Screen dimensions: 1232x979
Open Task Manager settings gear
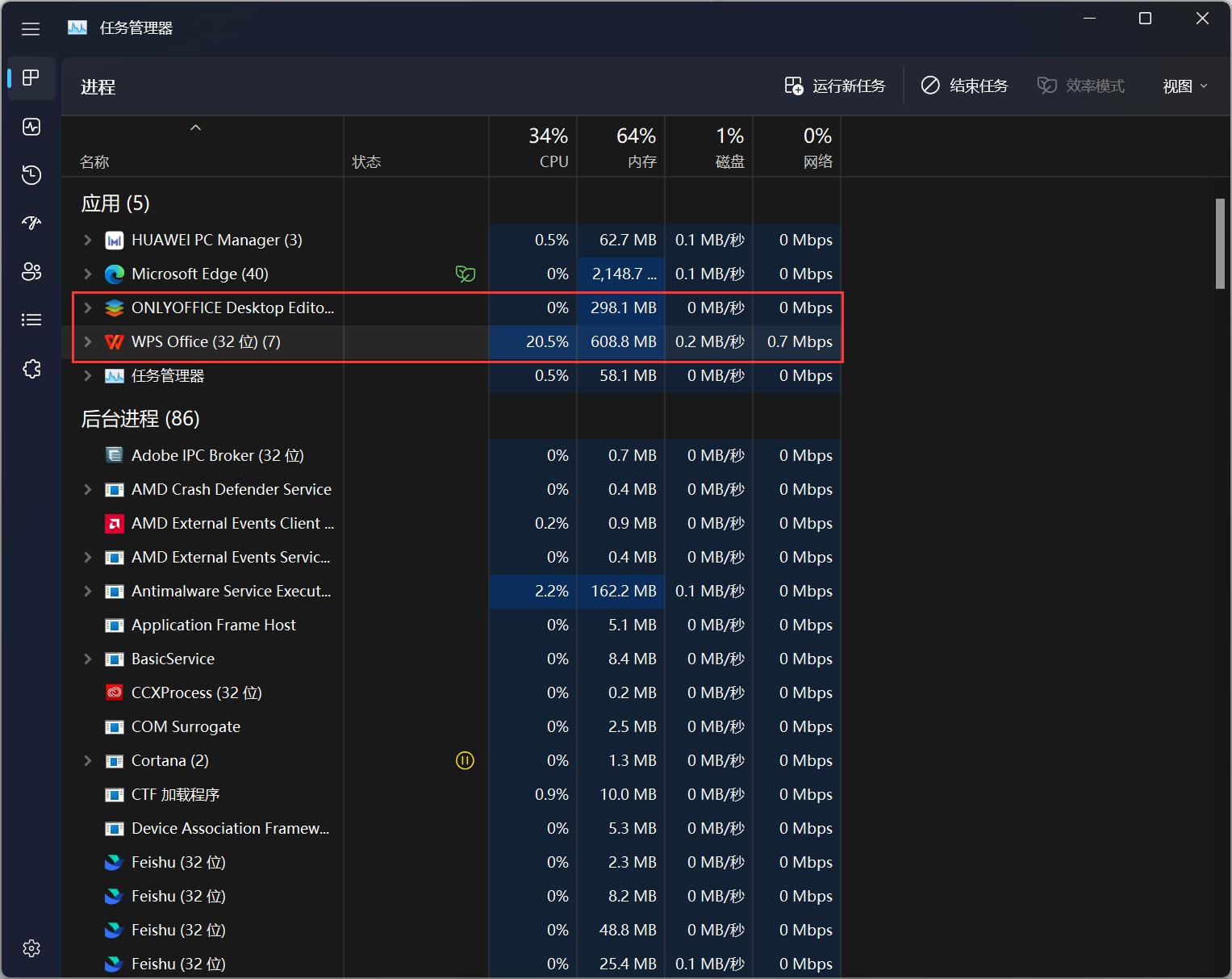31,948
